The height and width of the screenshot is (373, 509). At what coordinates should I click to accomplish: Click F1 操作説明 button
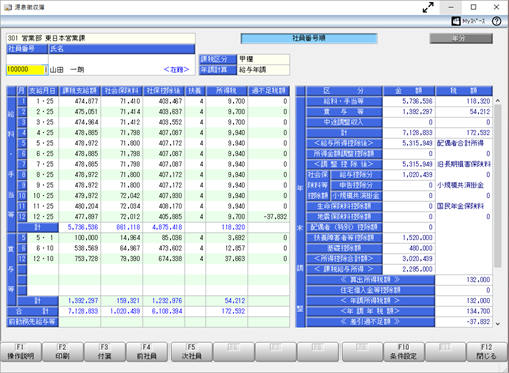21,352
